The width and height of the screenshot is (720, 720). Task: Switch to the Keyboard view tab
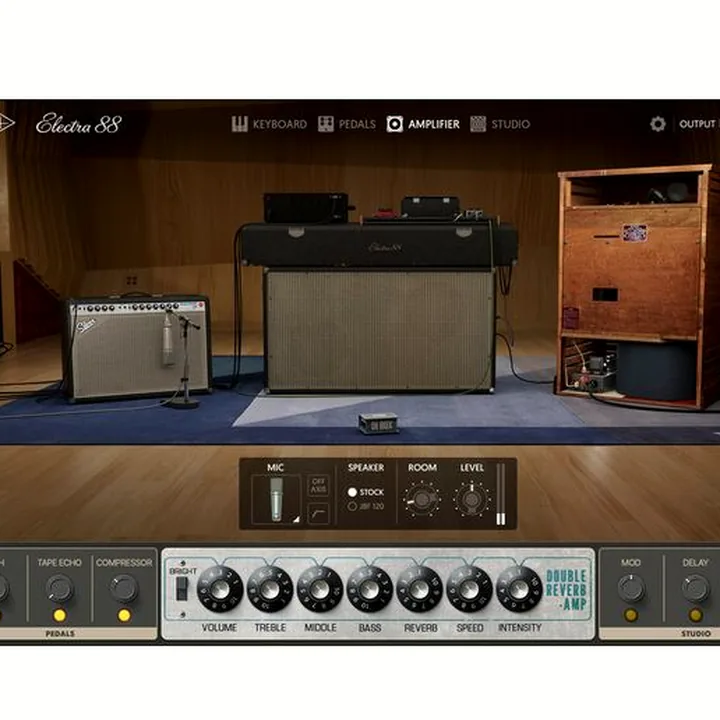coord(269,124)
